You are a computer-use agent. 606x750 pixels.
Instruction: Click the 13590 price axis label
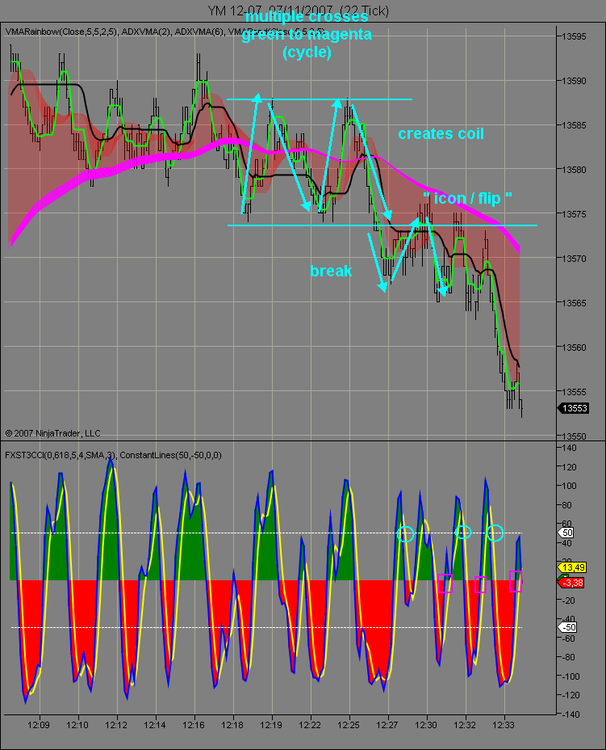(573, 81)
